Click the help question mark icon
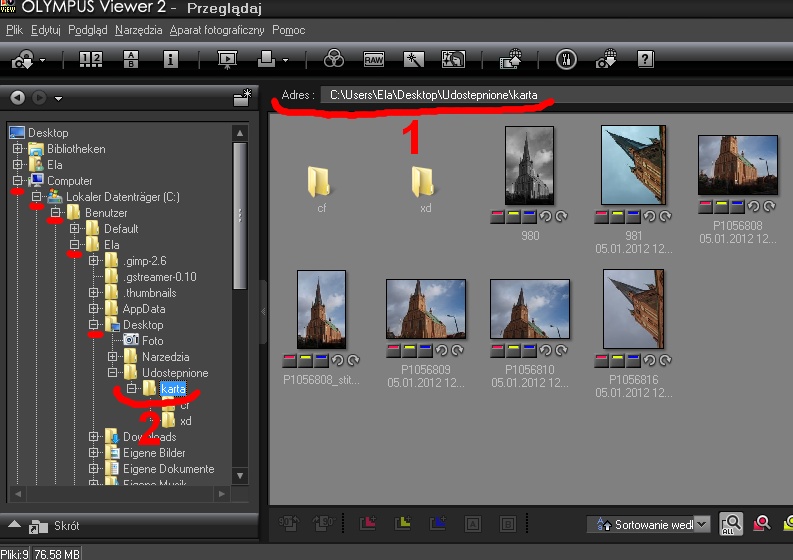This screenshot has height=560, width=793. coord(645,60)
